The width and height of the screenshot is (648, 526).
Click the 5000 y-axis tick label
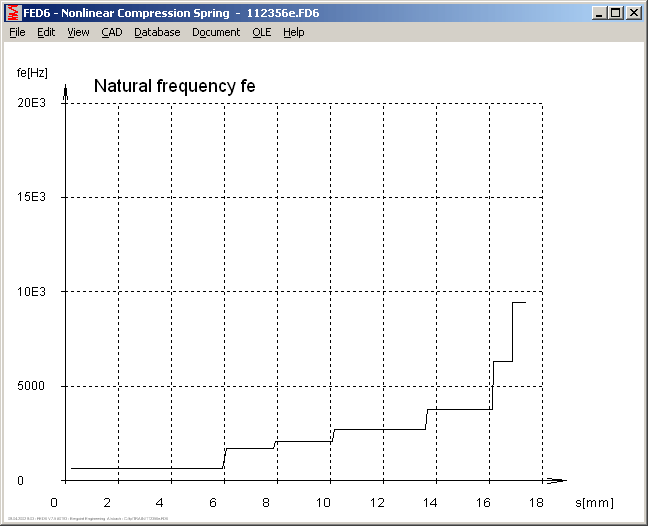pyautogui.click(x=32, y=386)
